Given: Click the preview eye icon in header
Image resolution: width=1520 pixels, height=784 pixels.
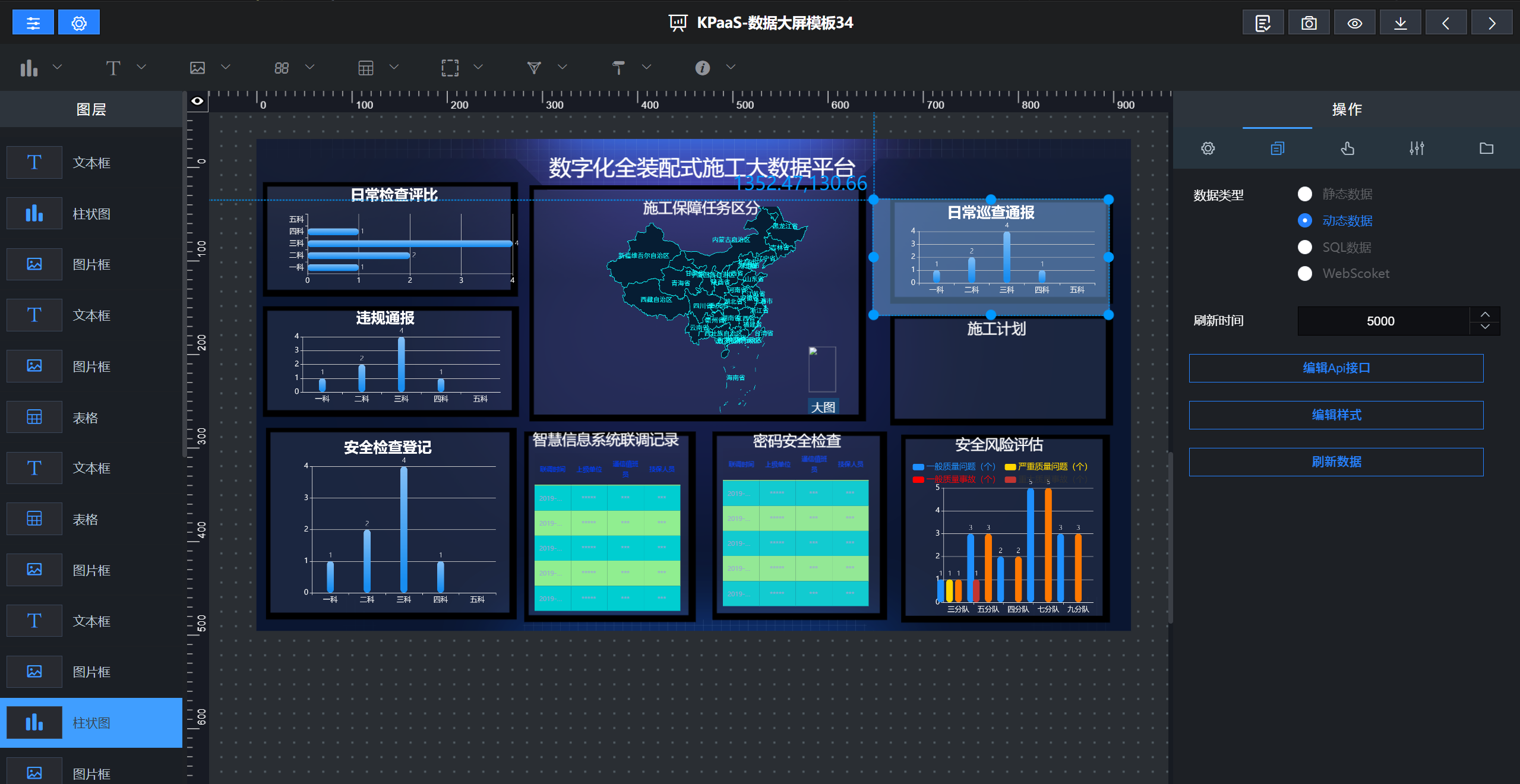Looking at the screenshot, I should (1354, 23).
